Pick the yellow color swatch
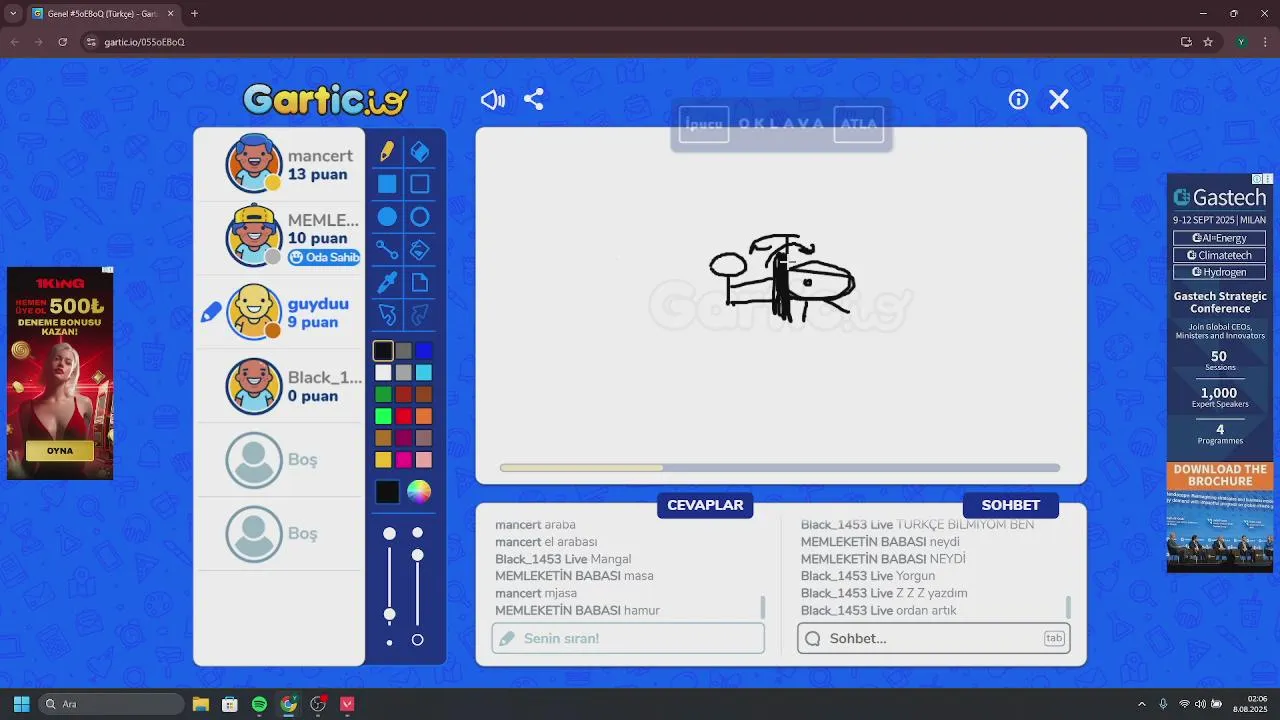This screenshot has height=720, width=1280. (x=383, y=460)
